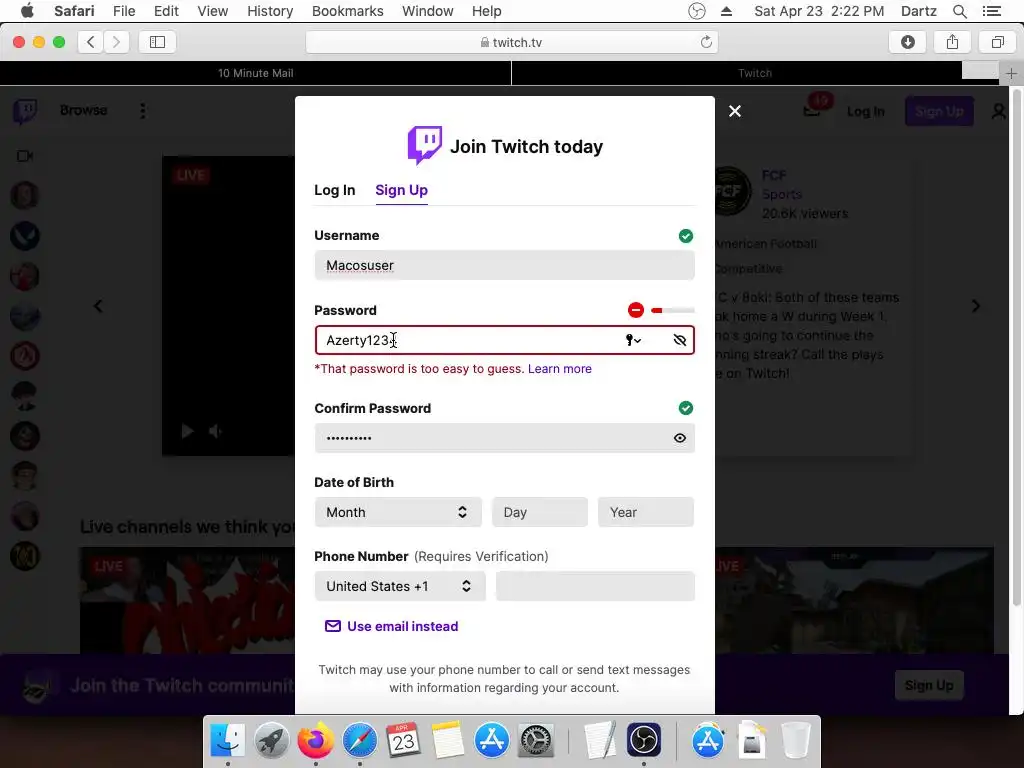Viewport: 1024px width, 768px height.
Task: Show the confirm password with eye icon
Action: click(x=679, y=438)
